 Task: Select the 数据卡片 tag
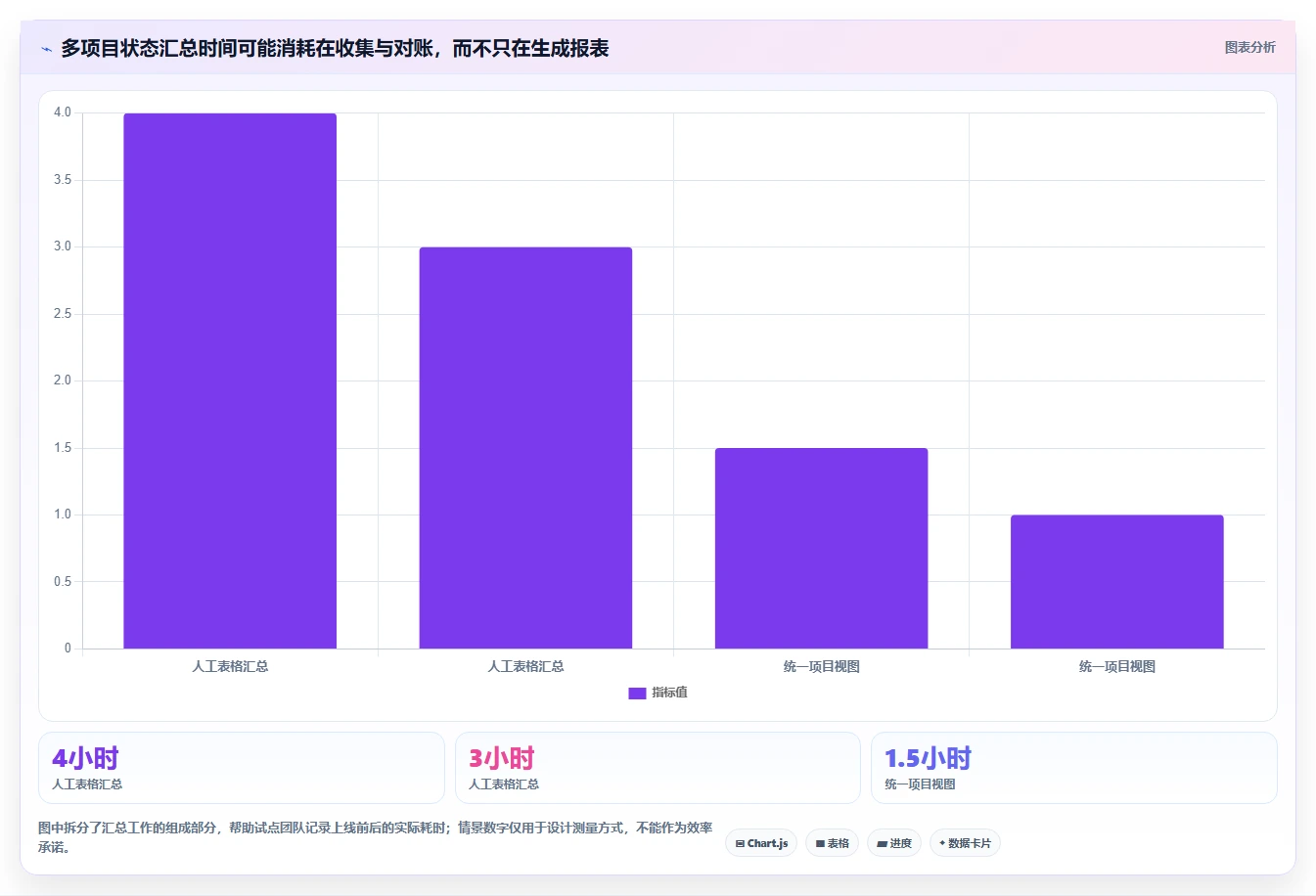pos(965,843)
